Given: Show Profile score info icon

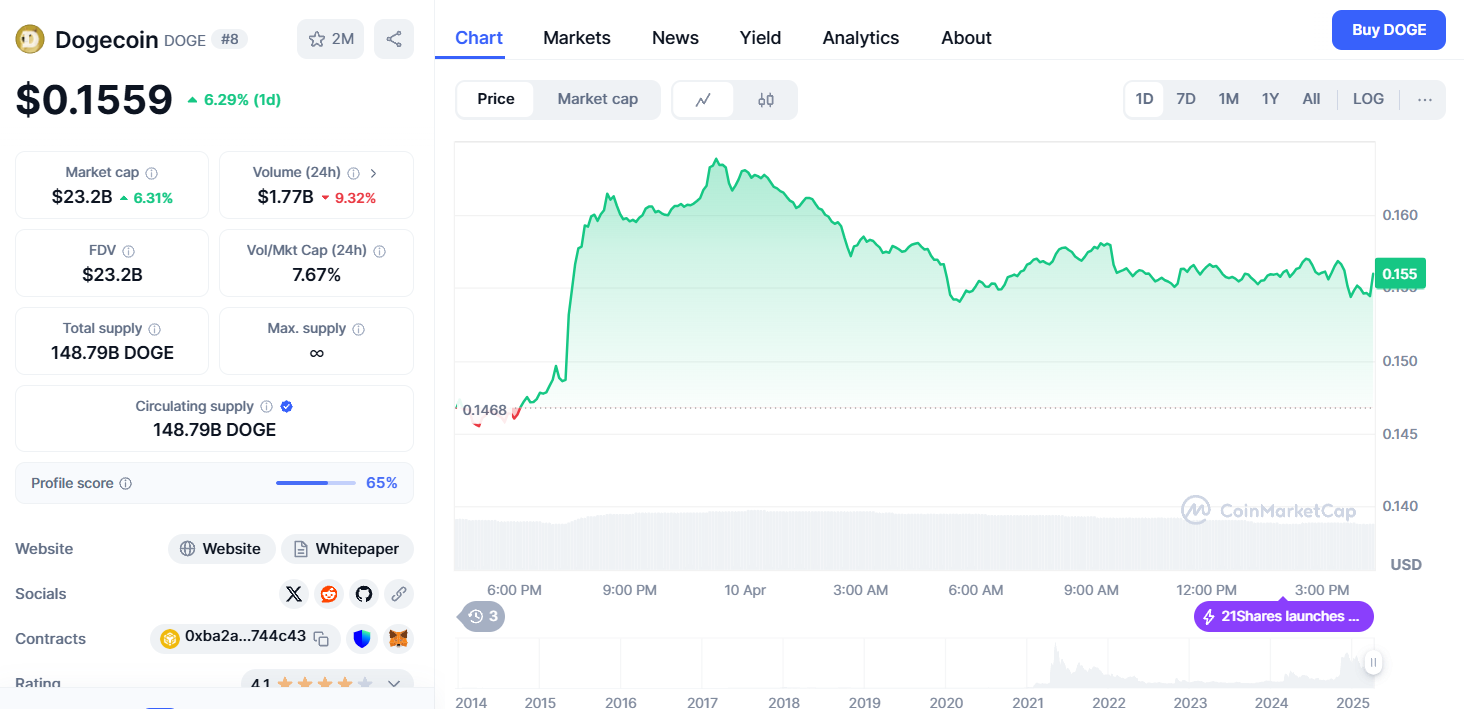Looking at the screenshot, I should click(x=126, y=483).
